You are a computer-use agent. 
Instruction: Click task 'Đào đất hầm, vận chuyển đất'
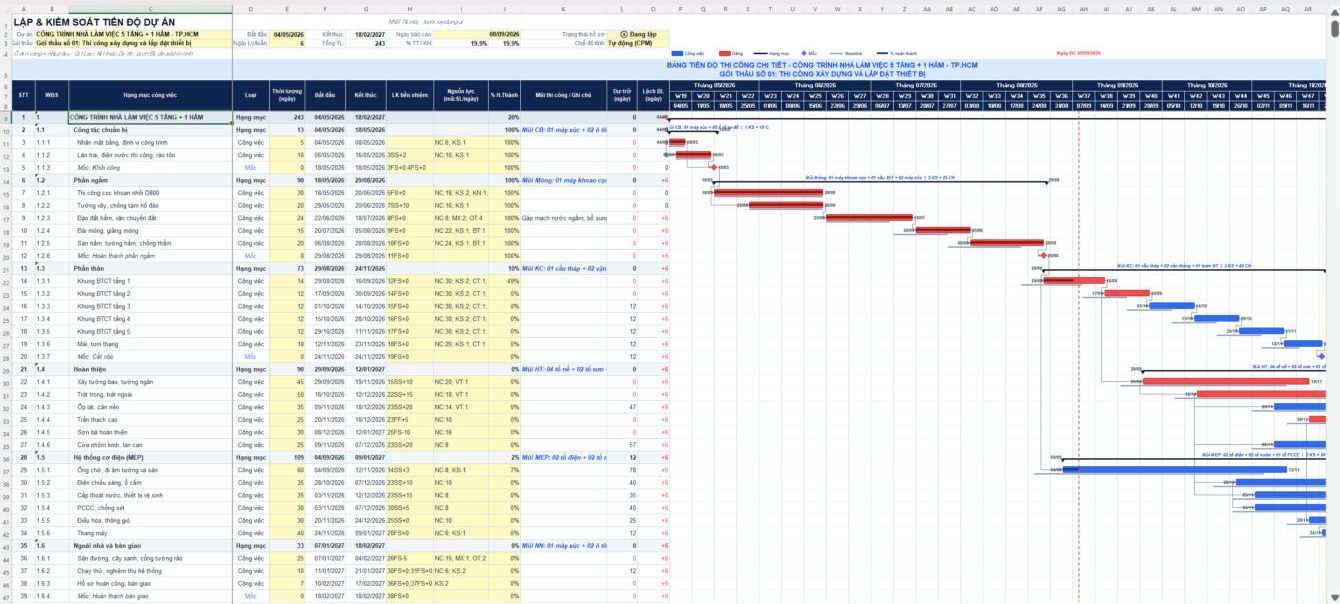point(117,218)
